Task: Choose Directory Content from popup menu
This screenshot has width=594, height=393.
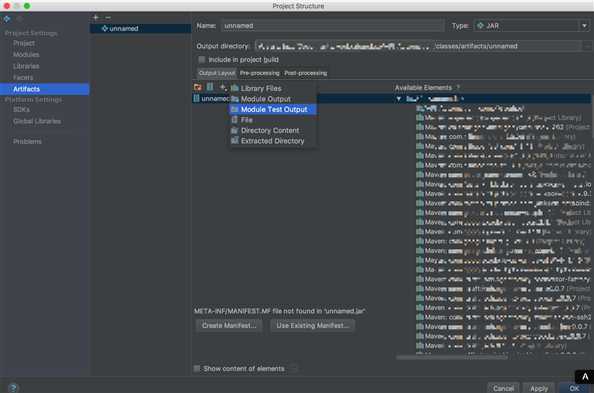Action: (x=273, y=130)
